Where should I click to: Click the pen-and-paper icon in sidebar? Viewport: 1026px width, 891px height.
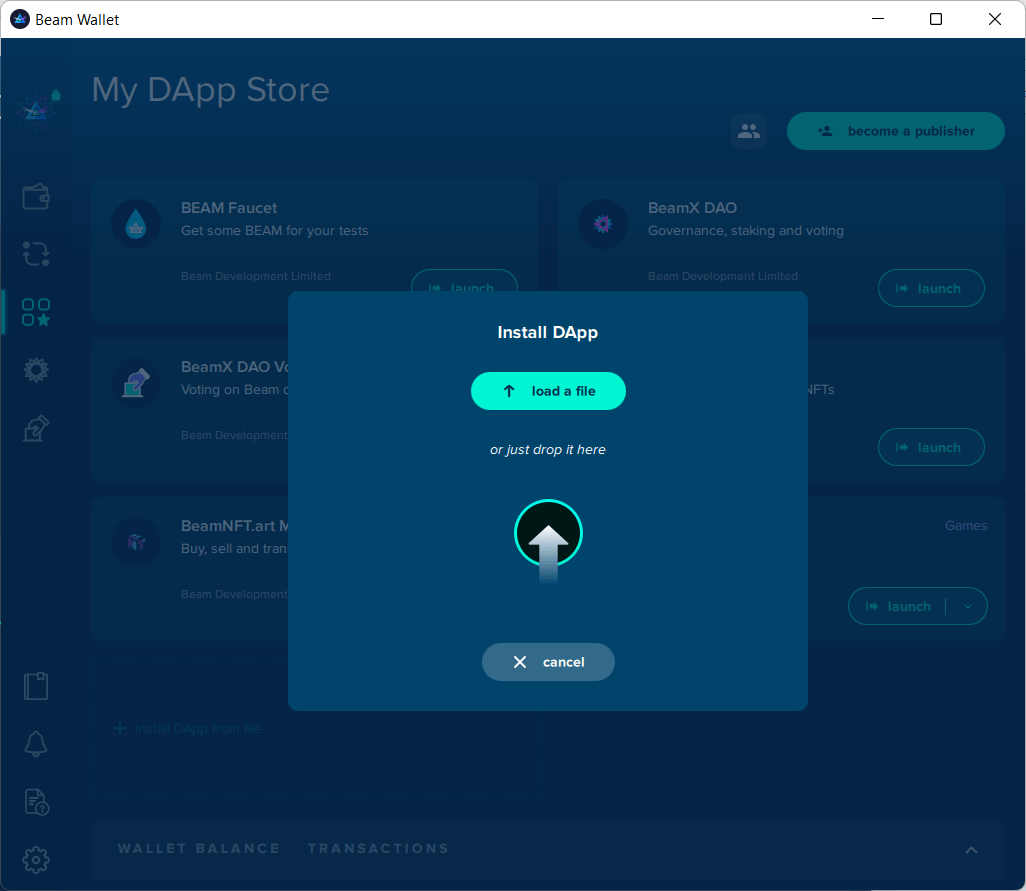36,429
